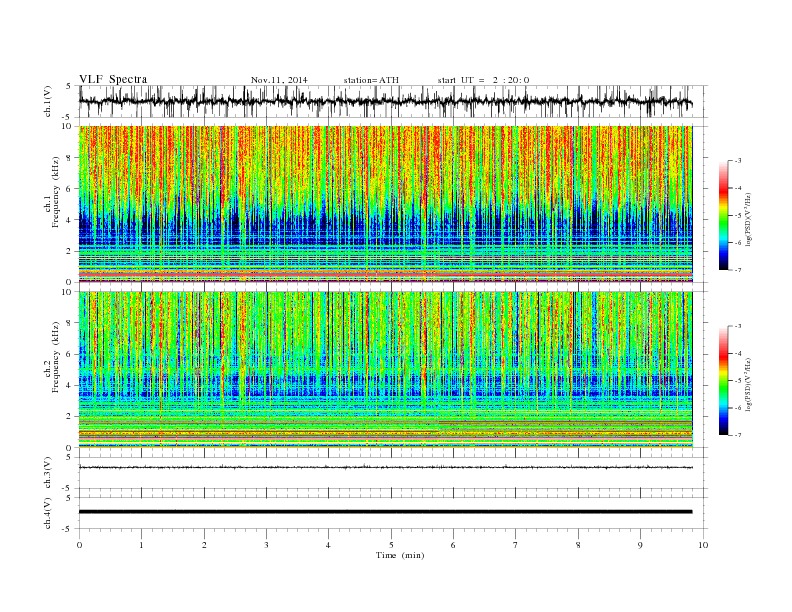Click the "0" tick on the Time axis
Image resolution: width=792 pixels, height=612 pixels.
pyautogui.click(x=79, y=545)
